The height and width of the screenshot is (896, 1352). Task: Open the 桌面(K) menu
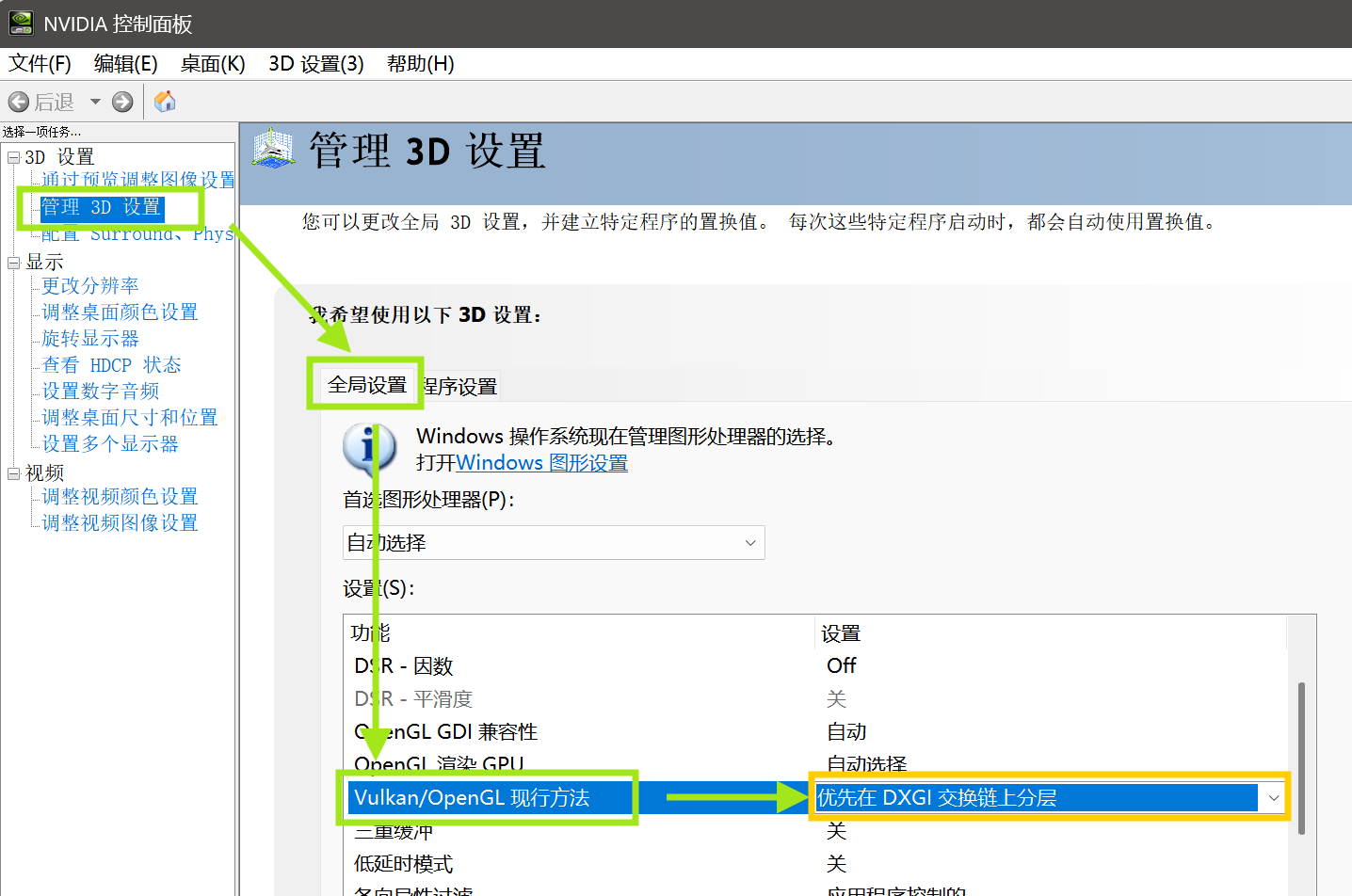(x=213, y=64)
